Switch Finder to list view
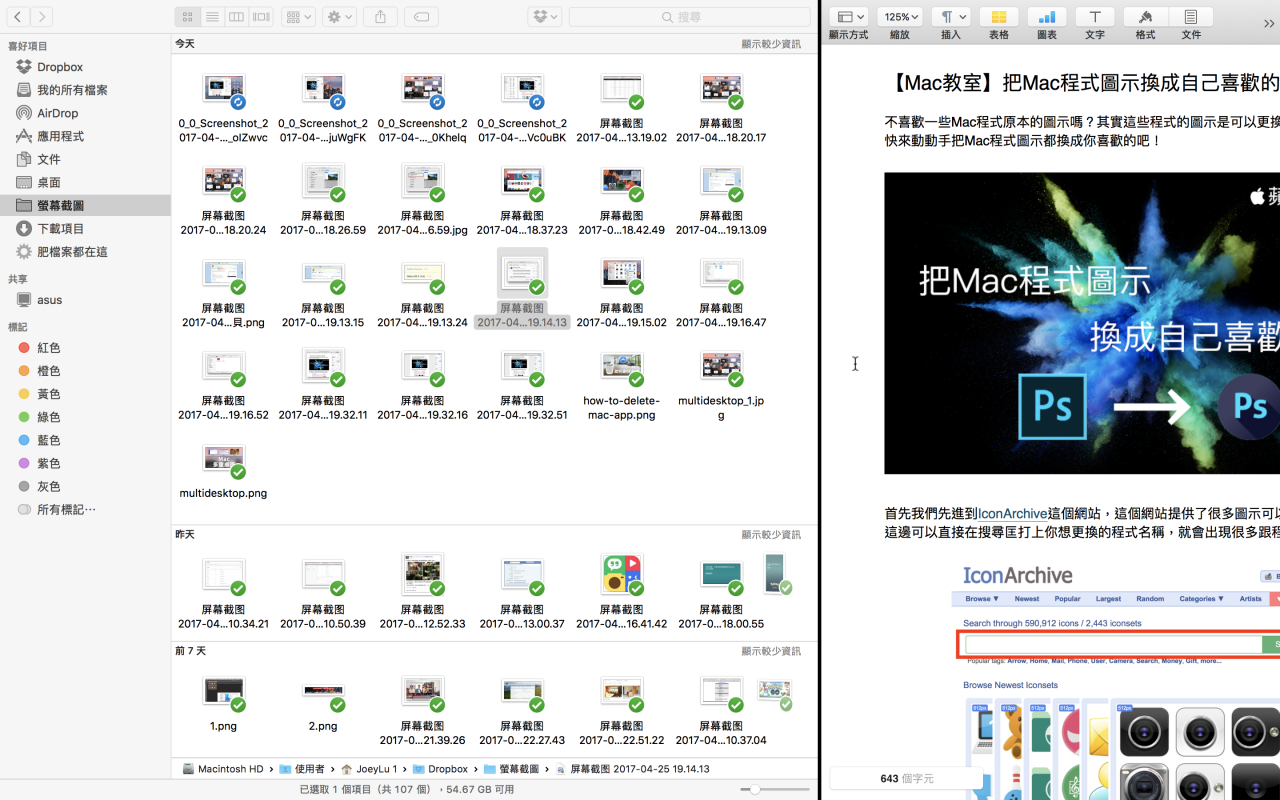 pyautogui.click(x=212, y=17)
